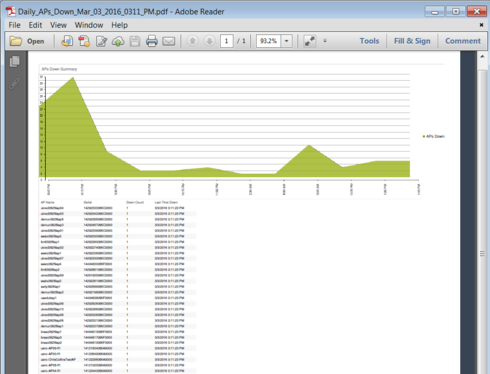Click the edit/sign document icon
The height and width of the screenshot is (374, 490).
(x=101, y=41)
